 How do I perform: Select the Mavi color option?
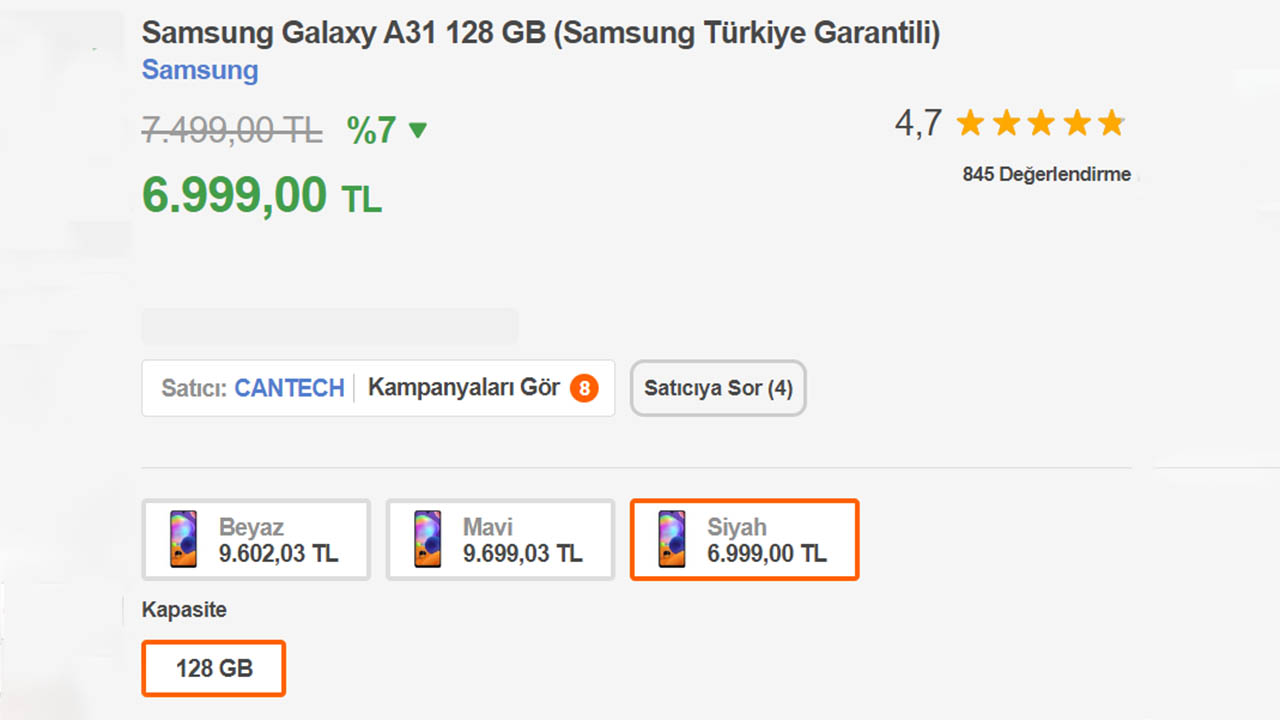point(499,539)
